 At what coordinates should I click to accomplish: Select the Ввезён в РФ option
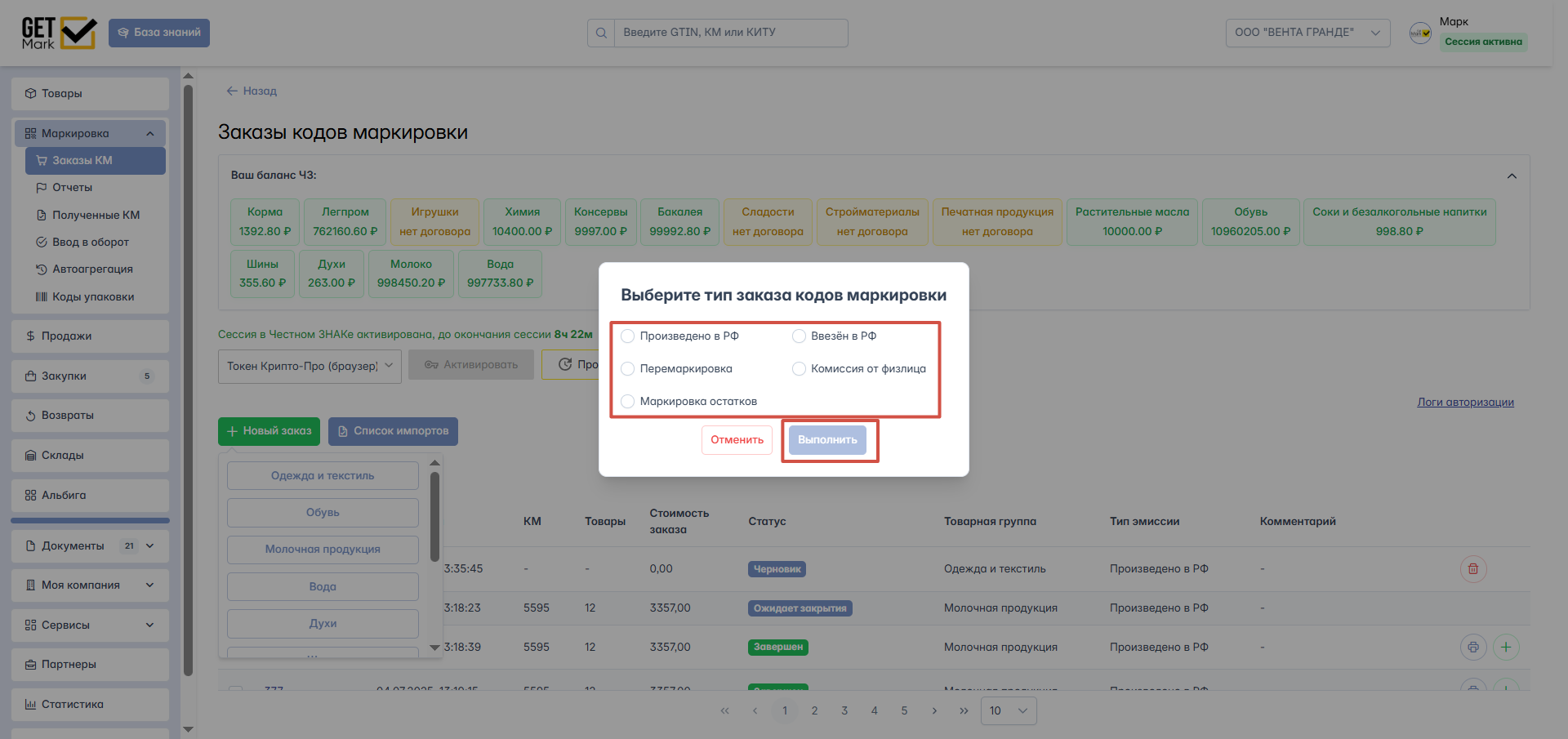(799, 336)
